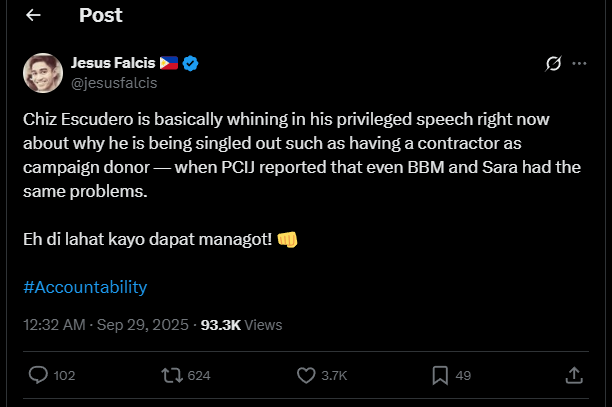The image size is (612, 407).
Task: Go back using the left arrow
Action: pos(34,15)
